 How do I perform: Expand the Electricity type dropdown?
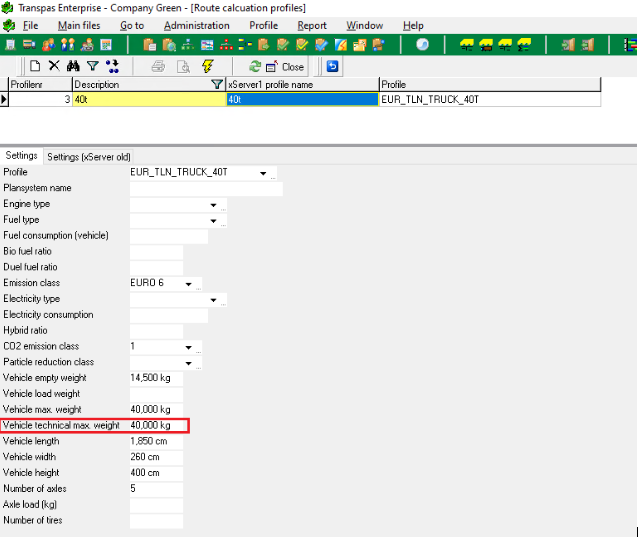pos(214,300)
